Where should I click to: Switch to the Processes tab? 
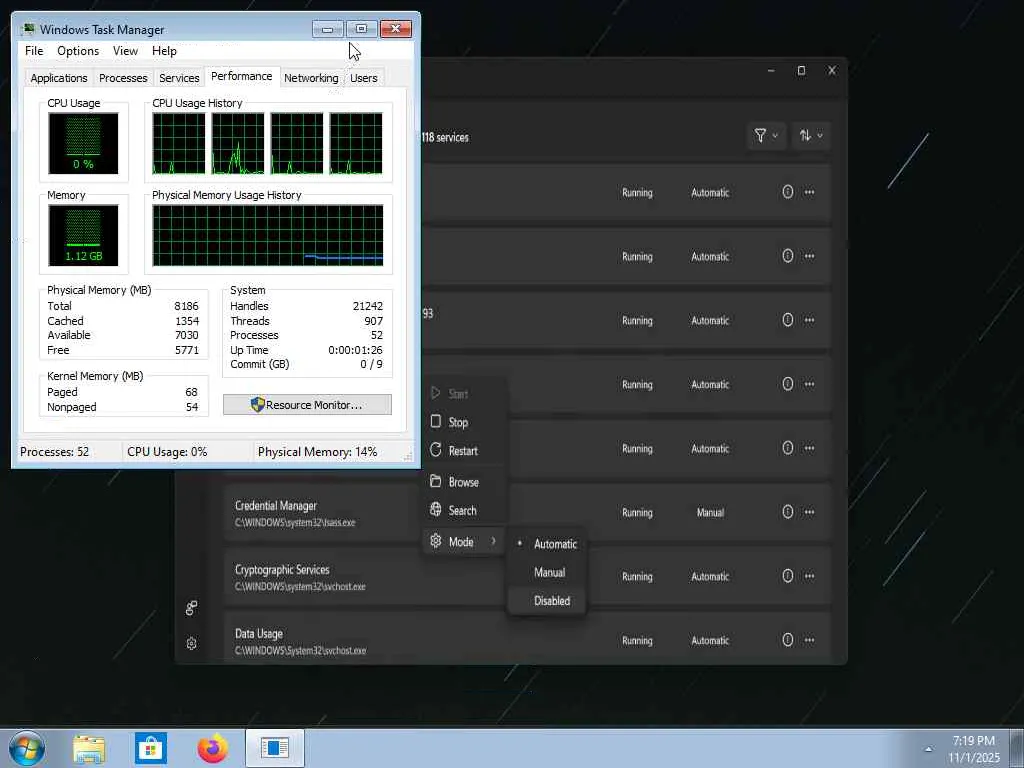pos(123,78)
